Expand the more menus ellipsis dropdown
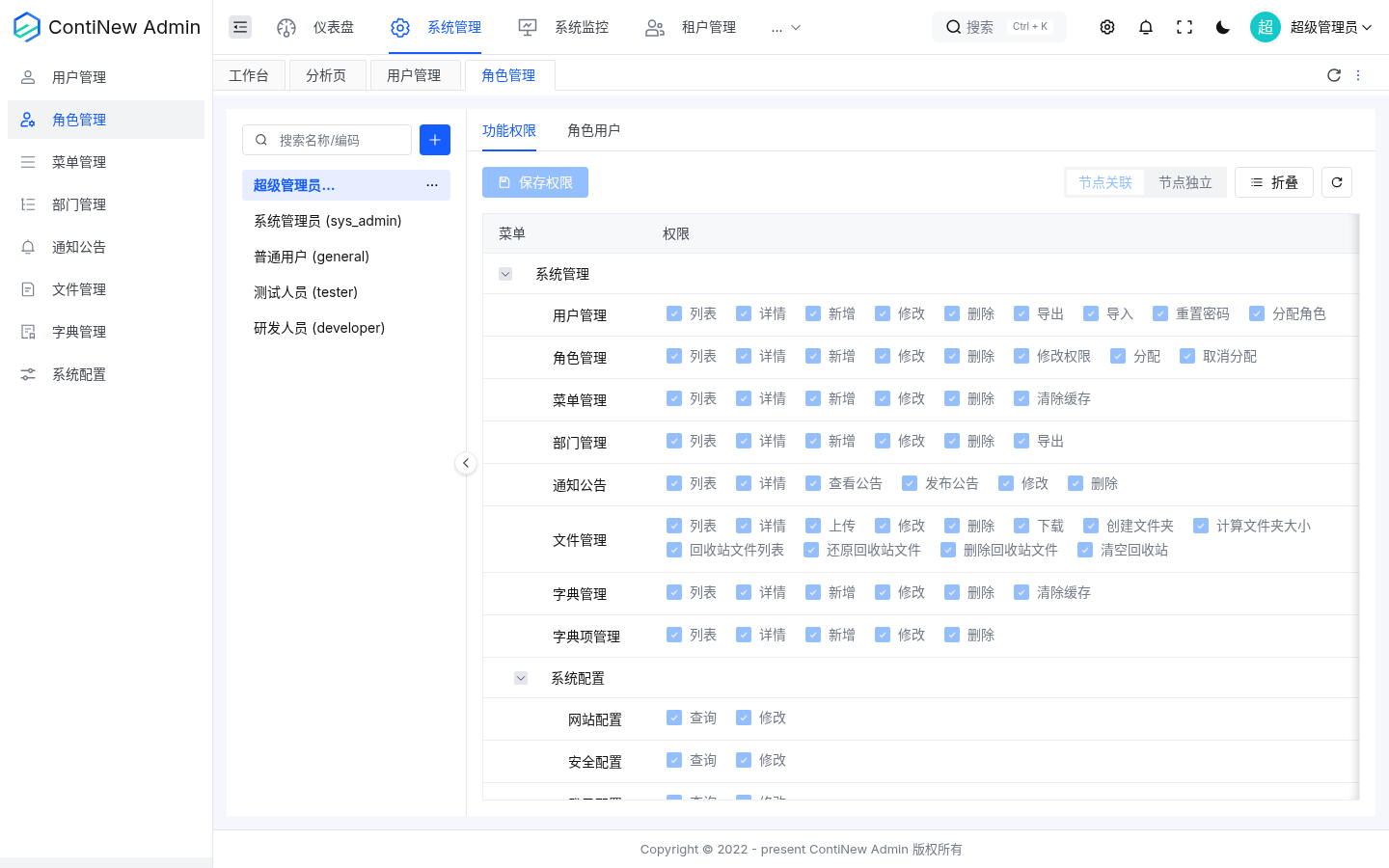The width and height of the screenshot is (1389, 868). click(x=786, y=28)
